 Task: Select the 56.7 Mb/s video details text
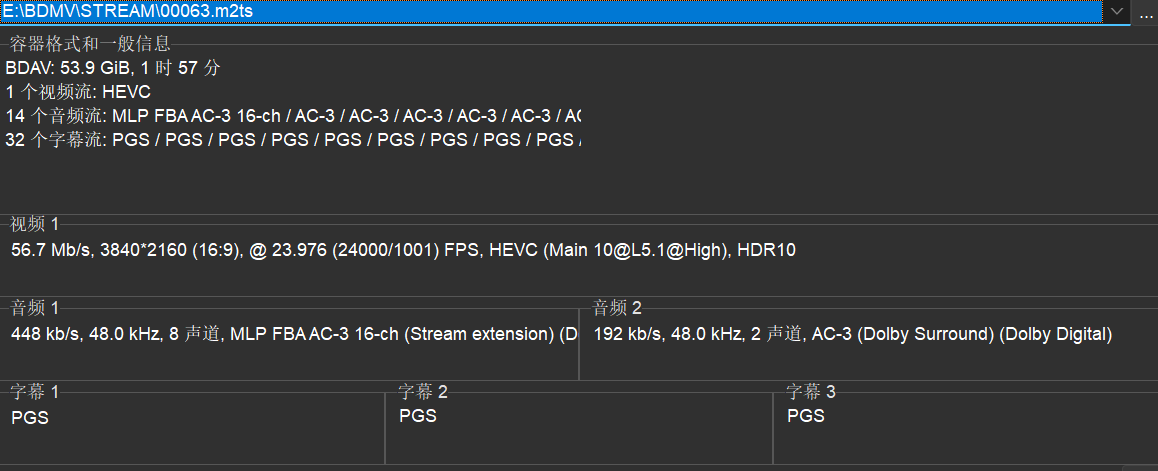pos(403,250)
